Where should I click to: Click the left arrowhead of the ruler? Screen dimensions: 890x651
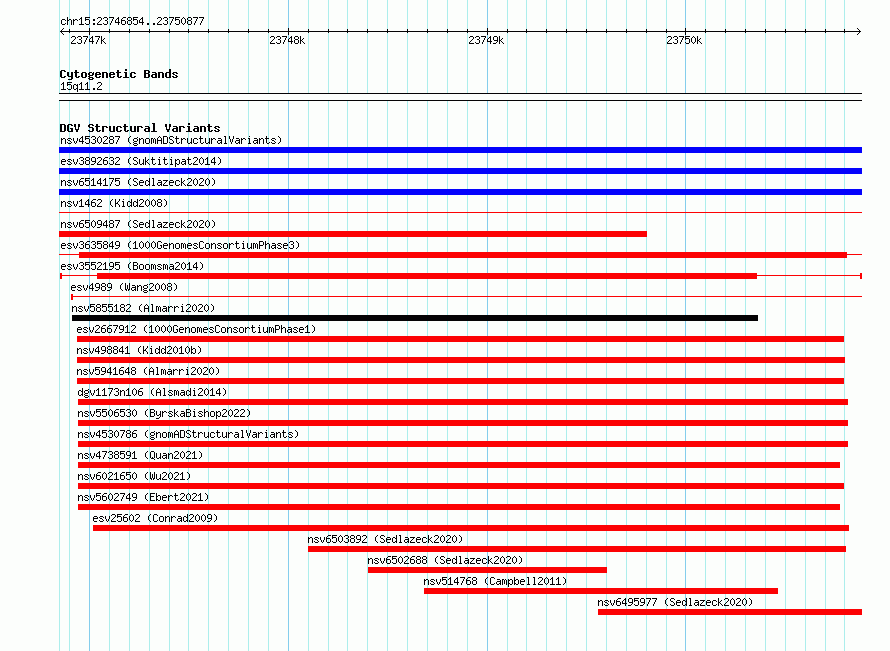62,31
